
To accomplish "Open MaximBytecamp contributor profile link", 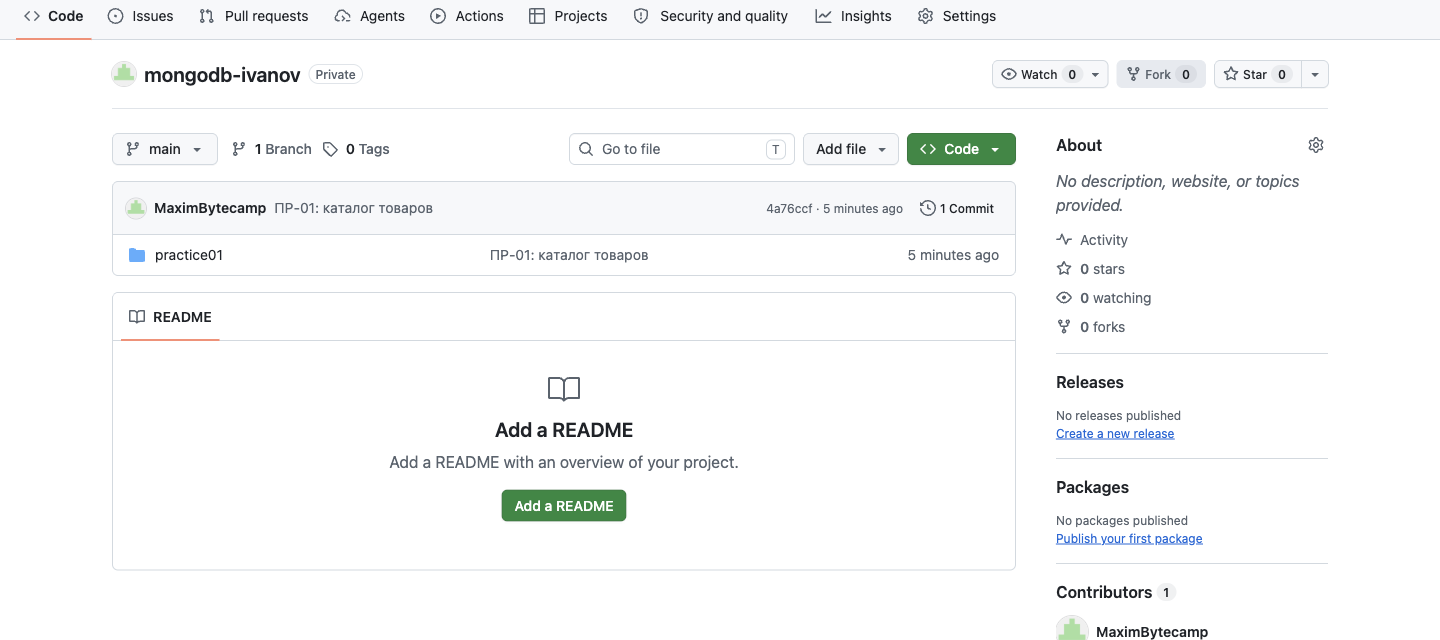I will pyautogui.click(x=1152, y=632).
